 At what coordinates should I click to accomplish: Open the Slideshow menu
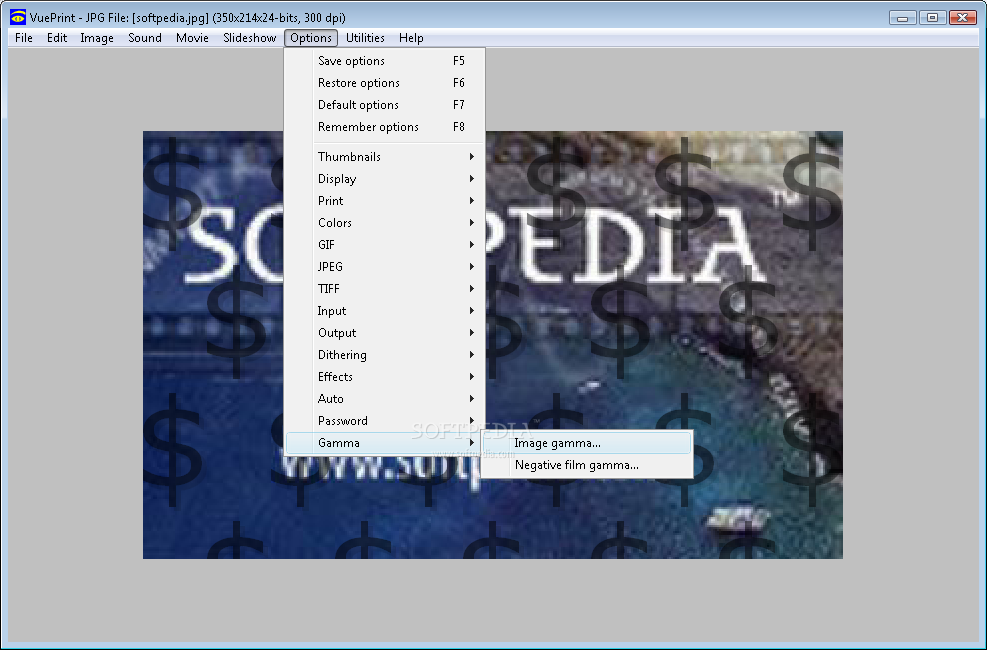[249, 38]
